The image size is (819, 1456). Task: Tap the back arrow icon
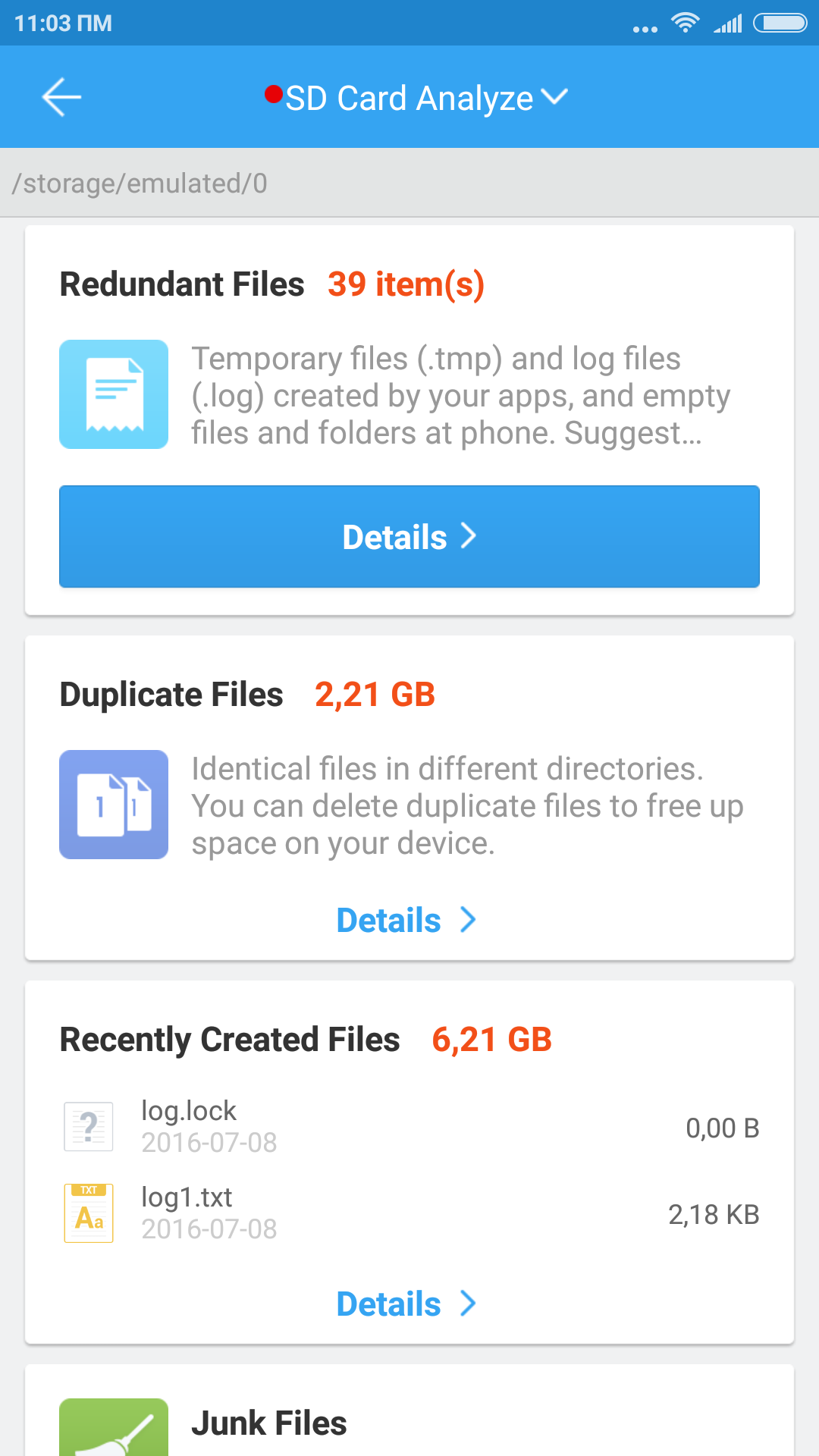[x=61, y=97]
